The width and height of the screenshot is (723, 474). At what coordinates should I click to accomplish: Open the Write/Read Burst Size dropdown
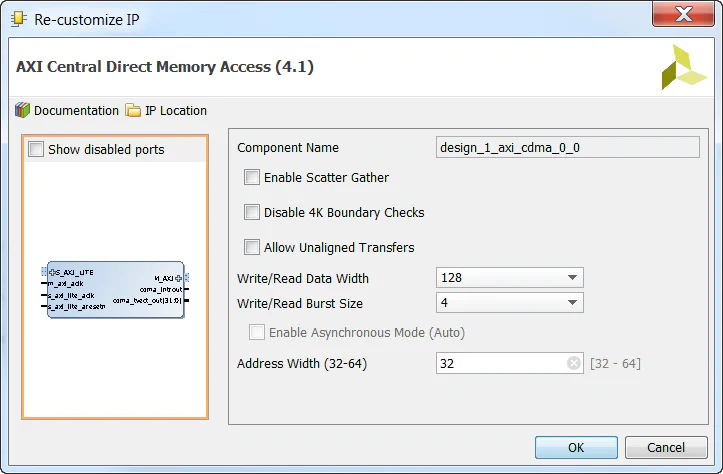coord(510,302)
